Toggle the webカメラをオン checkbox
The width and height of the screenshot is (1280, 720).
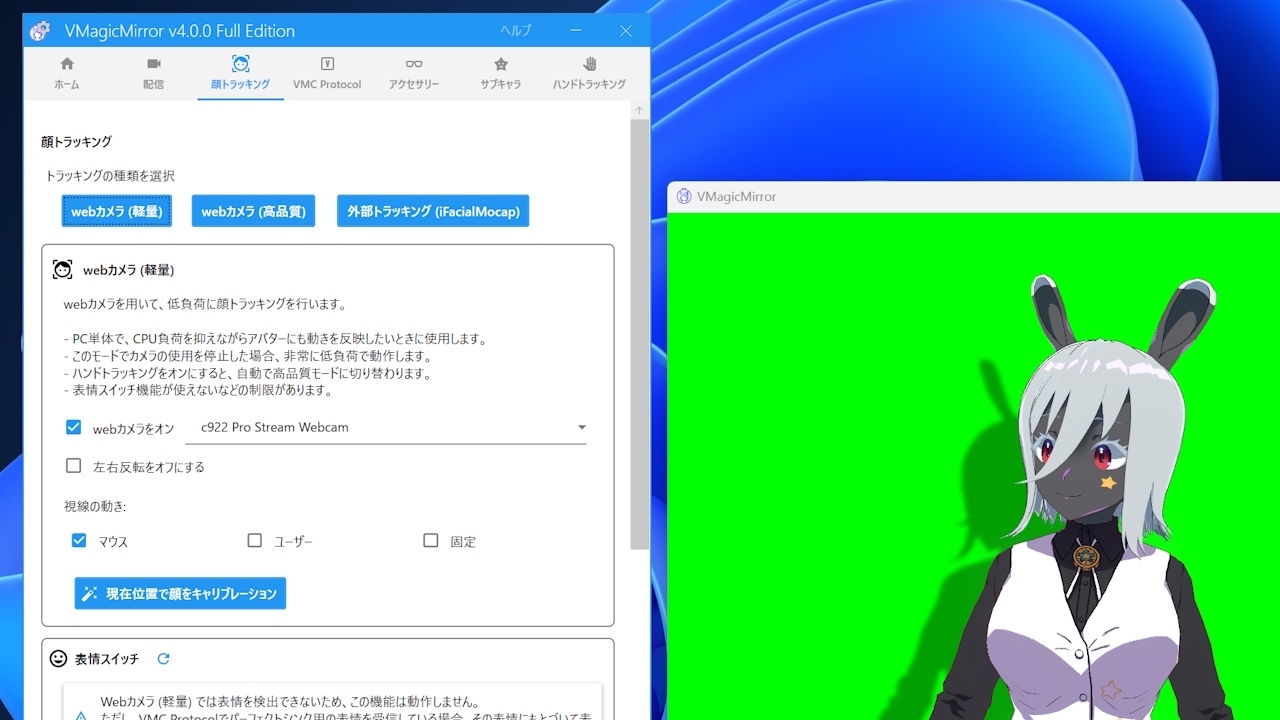point(74,427)
